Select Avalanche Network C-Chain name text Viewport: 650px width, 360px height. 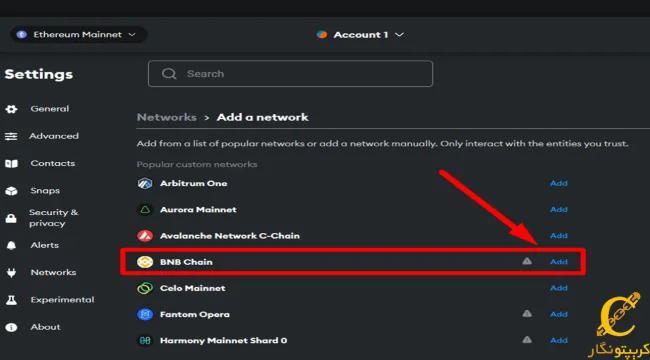(x=230, y=236)
